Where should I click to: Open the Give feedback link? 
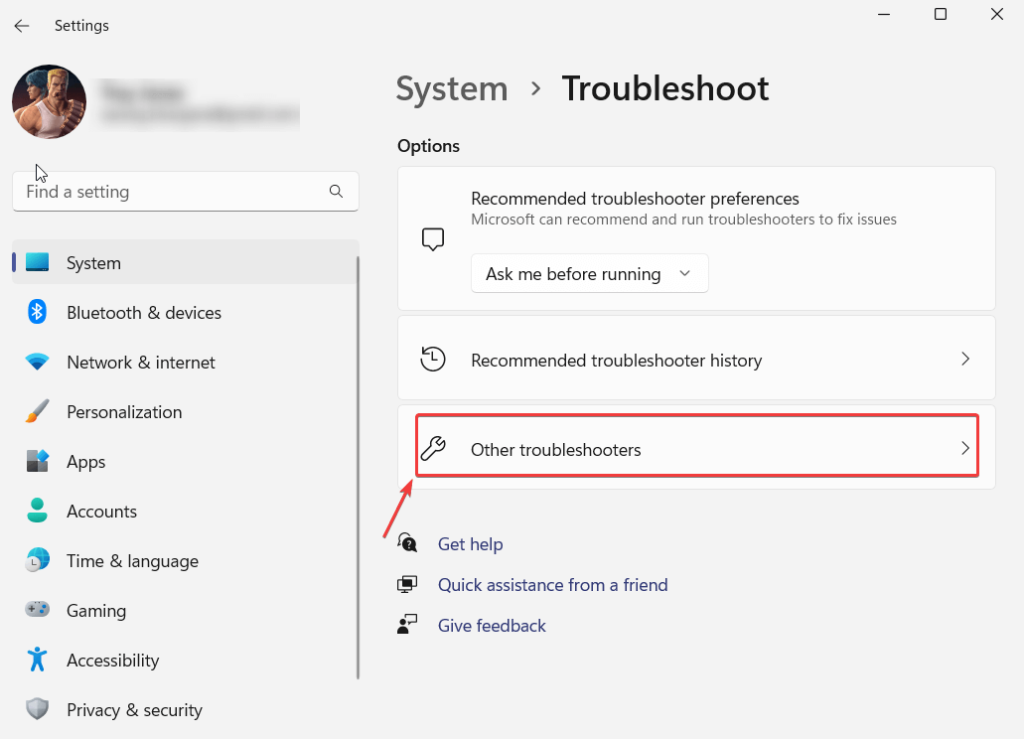491,626
